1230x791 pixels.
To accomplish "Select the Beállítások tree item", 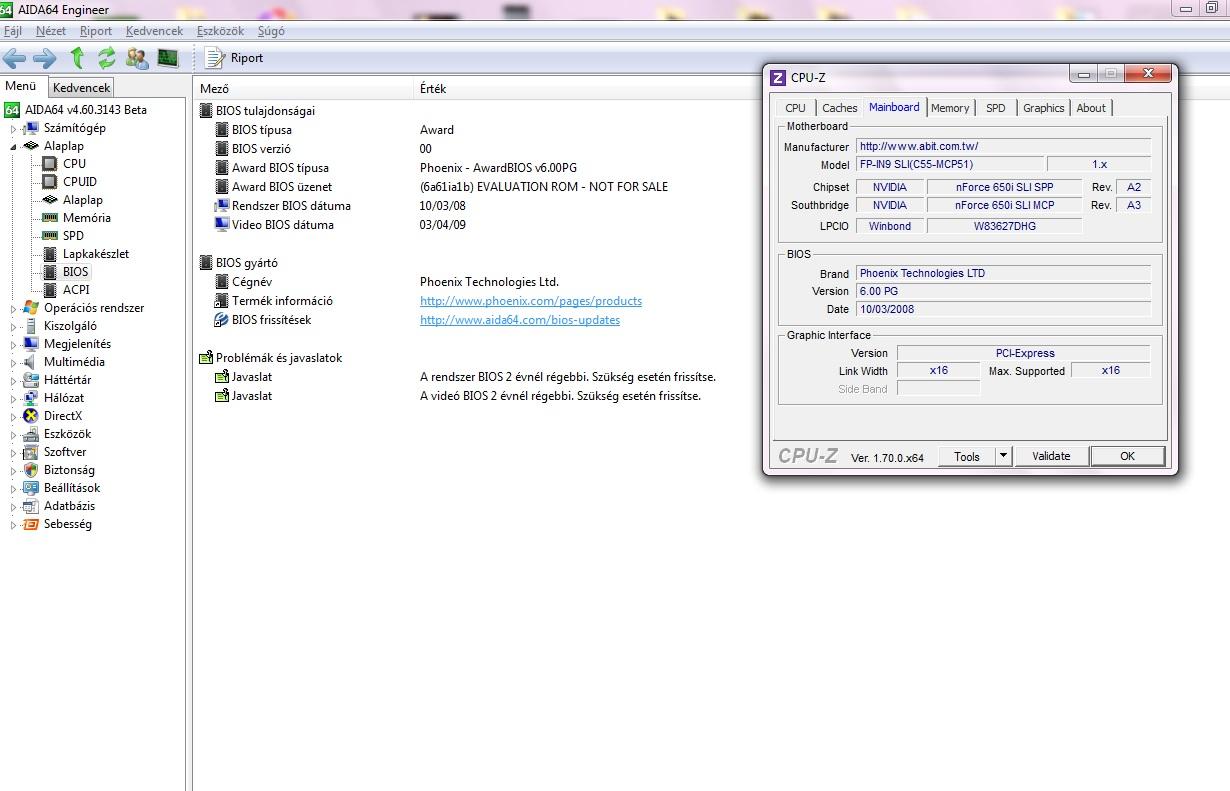I will [72, 488].
